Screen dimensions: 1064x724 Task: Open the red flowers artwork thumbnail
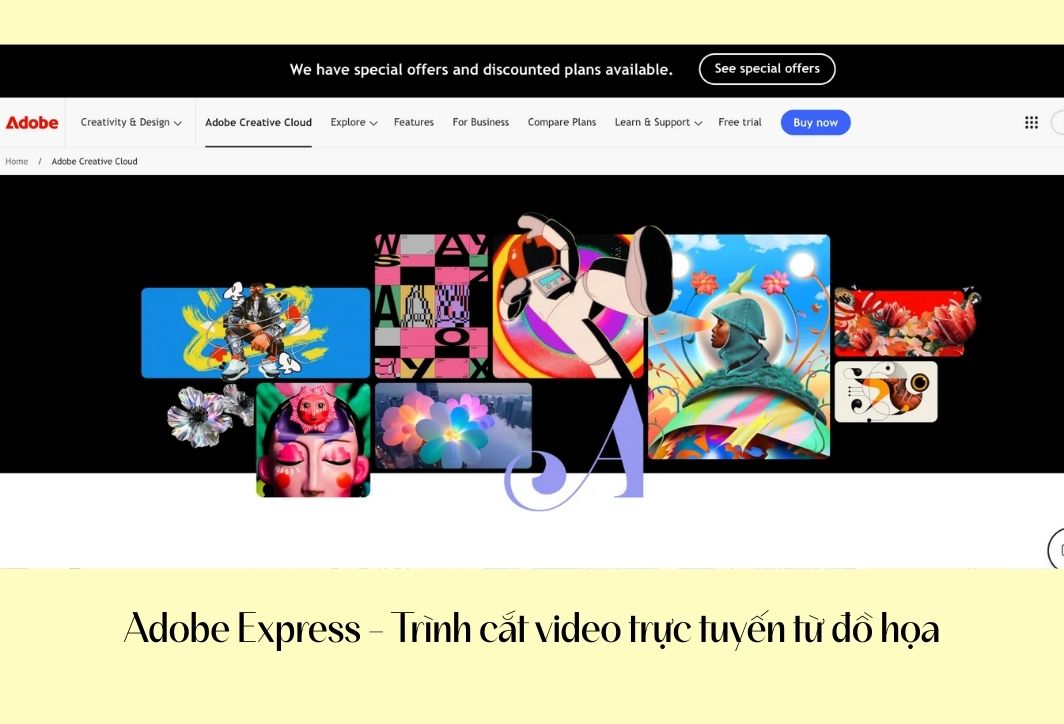(x=907, y=322)
